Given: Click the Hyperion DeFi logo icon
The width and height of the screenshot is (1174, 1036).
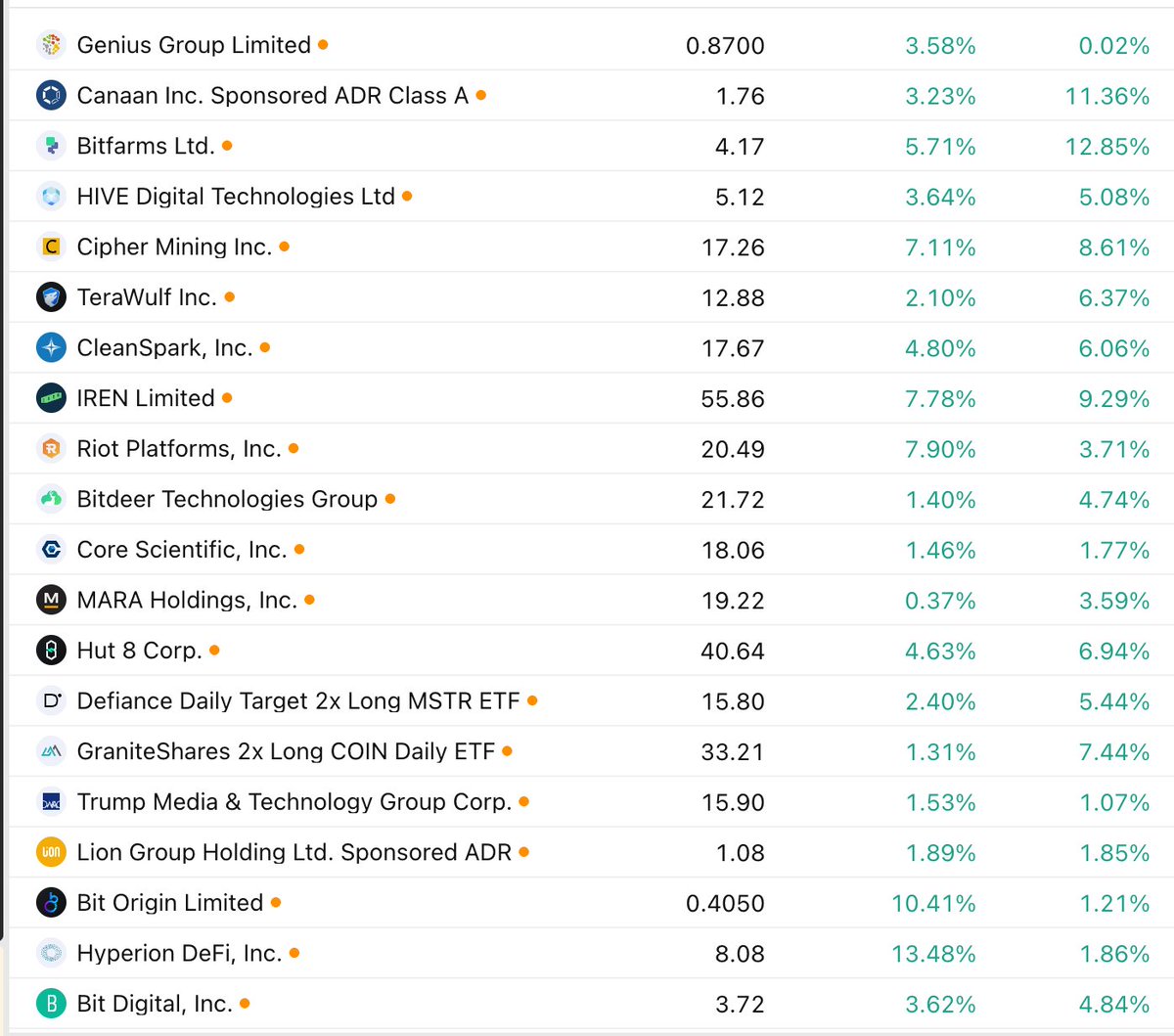Looking at the screenshot, I should (51, 953).
